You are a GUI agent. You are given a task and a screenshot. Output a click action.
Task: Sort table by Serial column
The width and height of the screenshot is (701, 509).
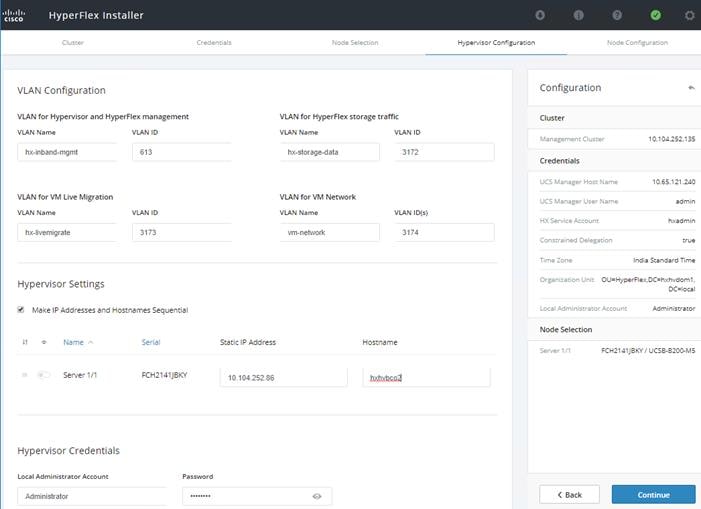(x=151, y=342)
